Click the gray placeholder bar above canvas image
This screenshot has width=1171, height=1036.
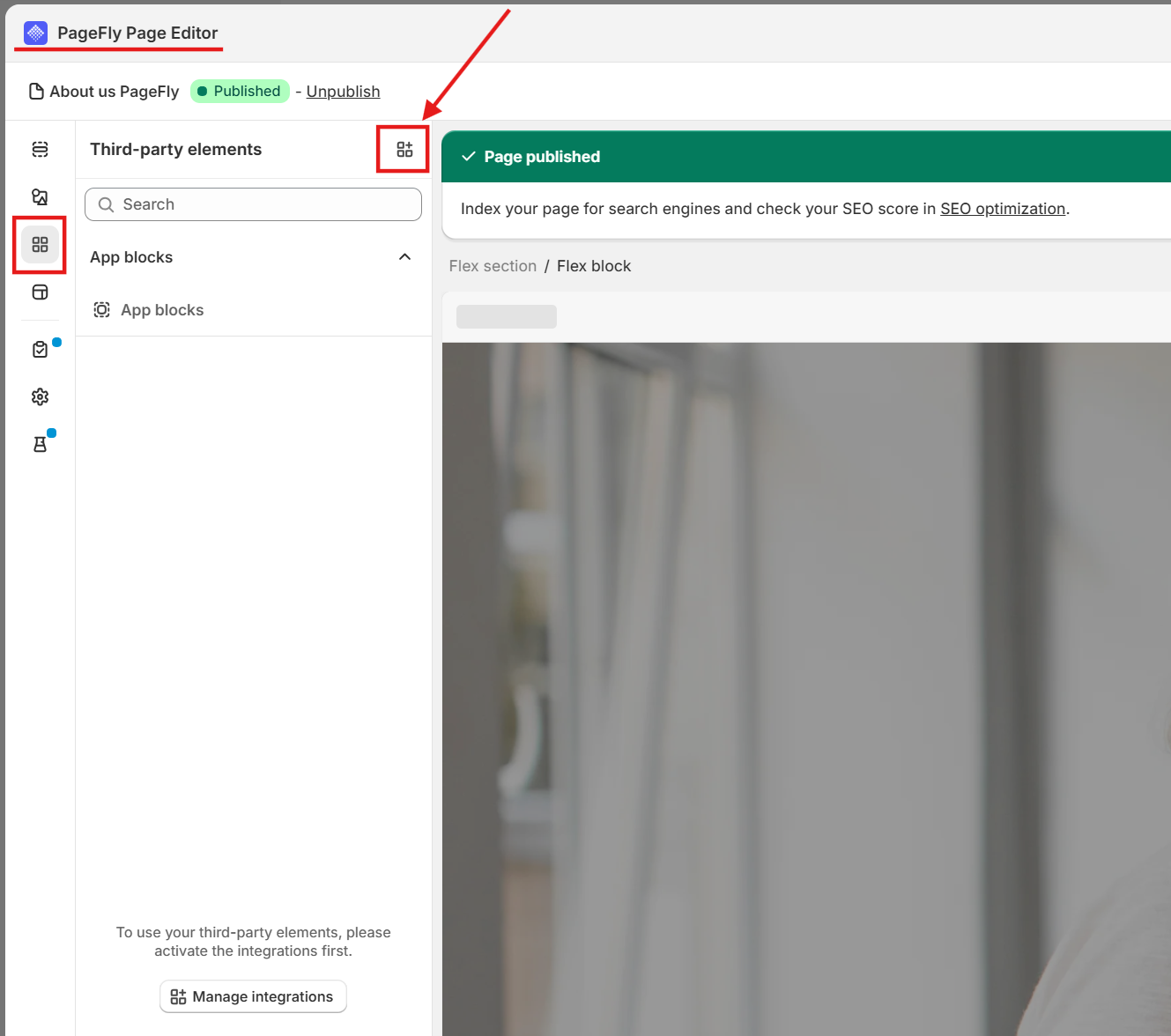pos(507,316)
